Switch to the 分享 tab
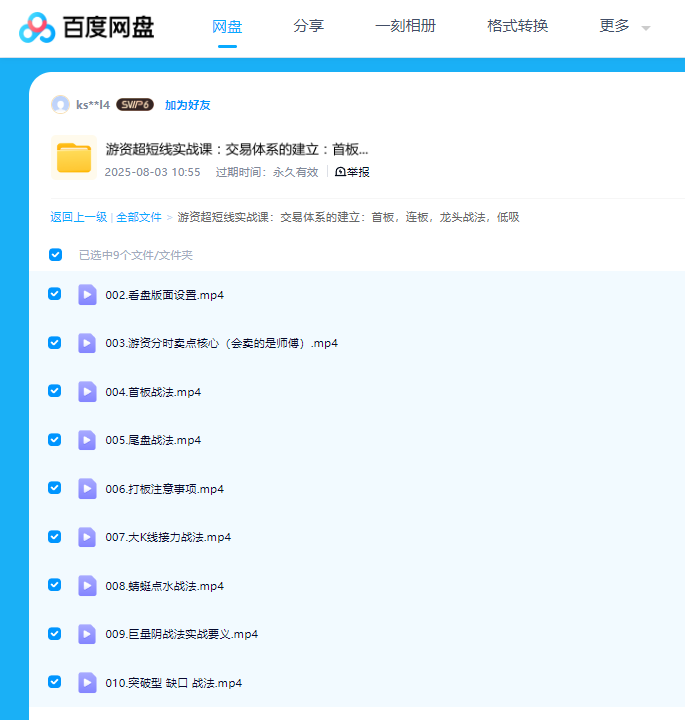The width and height of the screenshot is (685, 720). (x=308, y=27)
